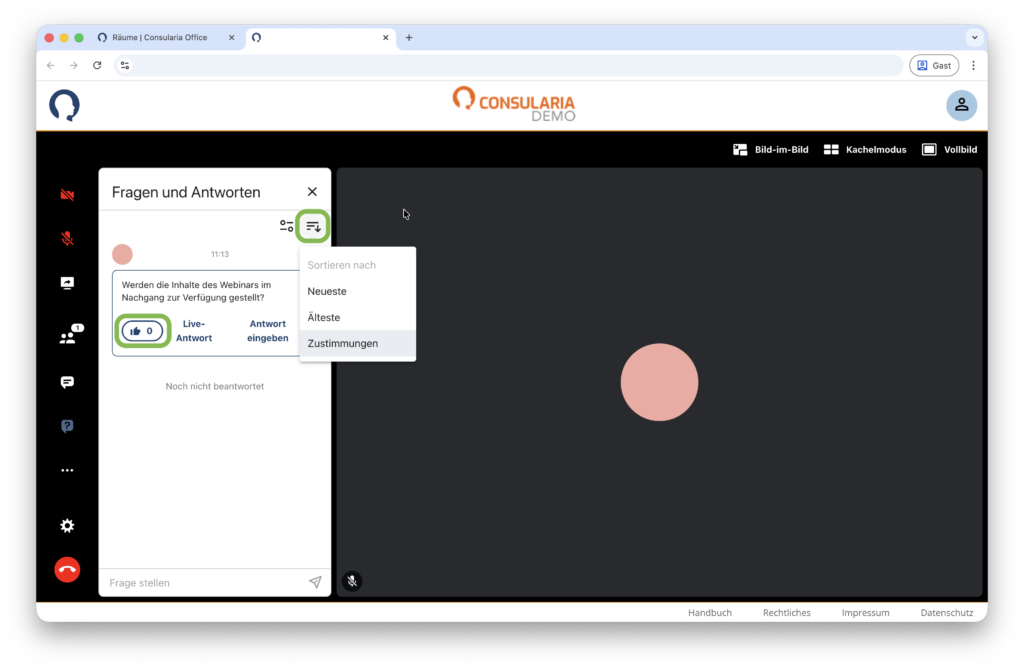
Task: Click Antwort eingeben button
Action: click(268, 331)
